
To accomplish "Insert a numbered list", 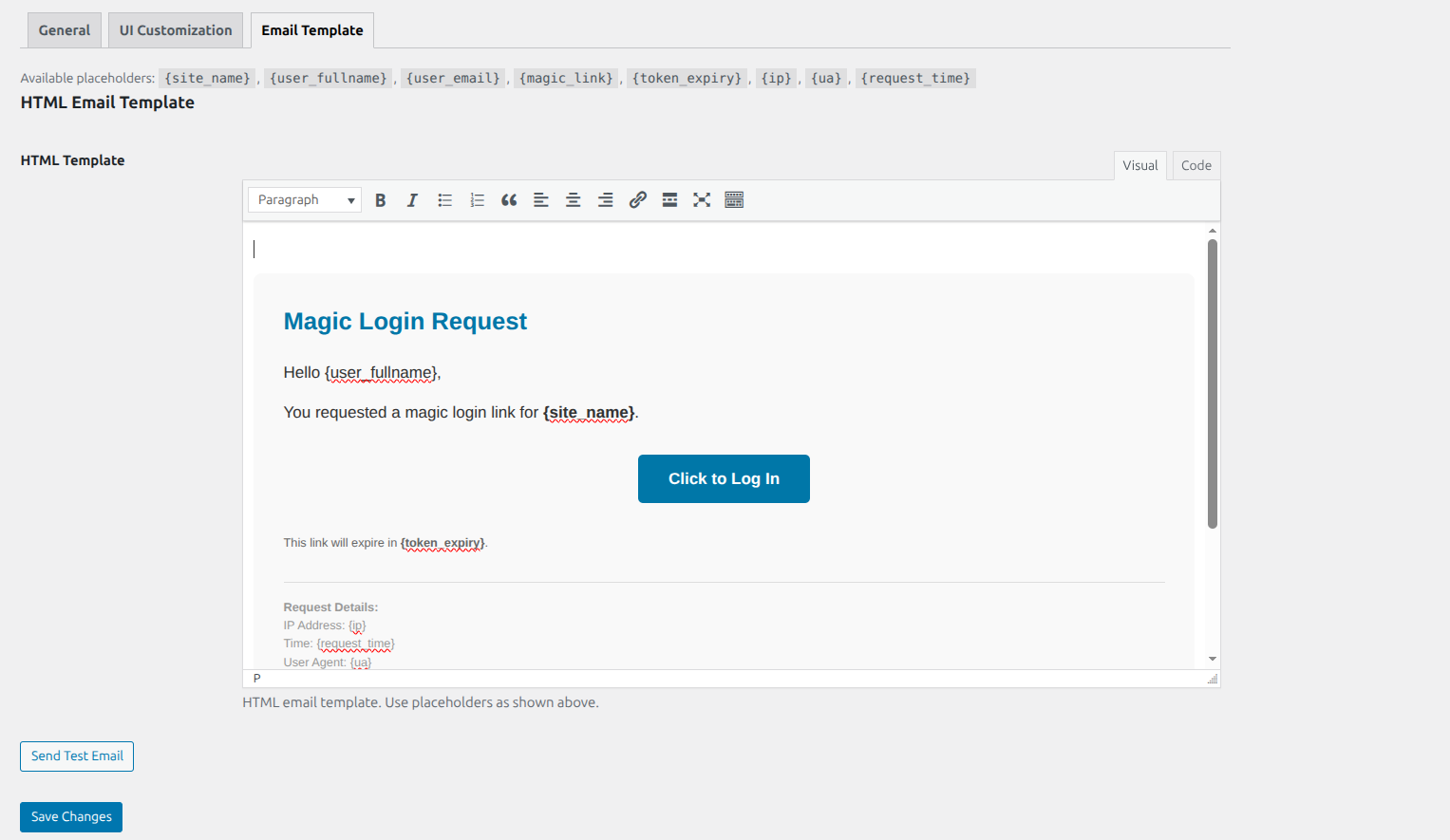I will [x=477, y=199].
